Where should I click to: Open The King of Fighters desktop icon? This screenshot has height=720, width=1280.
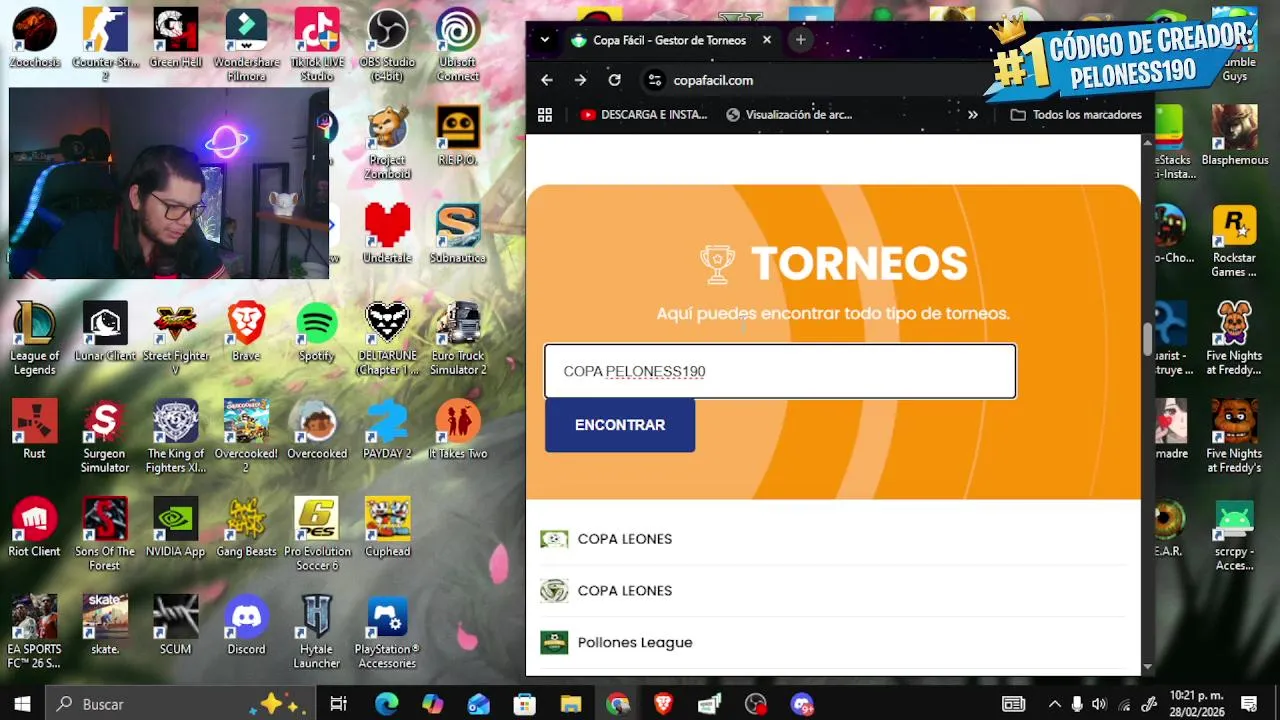(175, 436)
